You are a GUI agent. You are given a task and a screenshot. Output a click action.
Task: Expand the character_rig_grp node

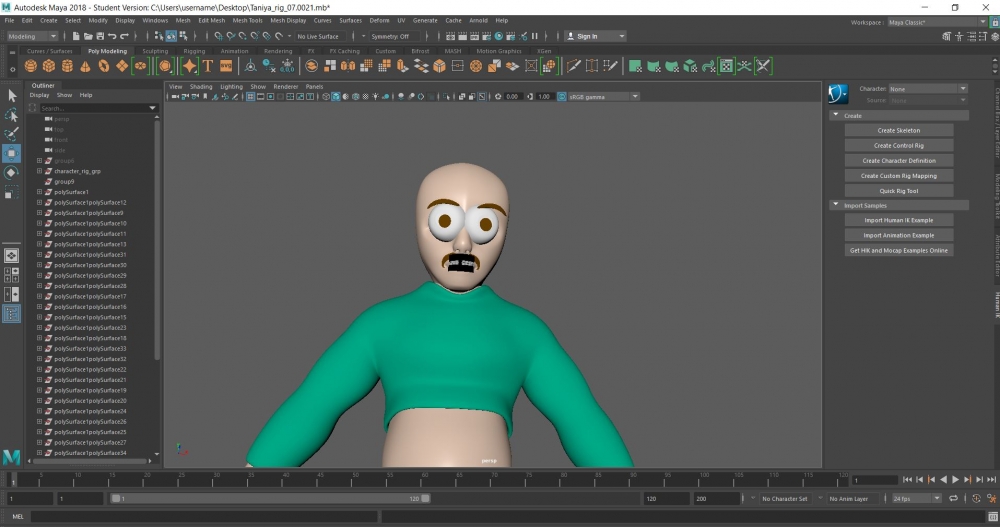39,171
